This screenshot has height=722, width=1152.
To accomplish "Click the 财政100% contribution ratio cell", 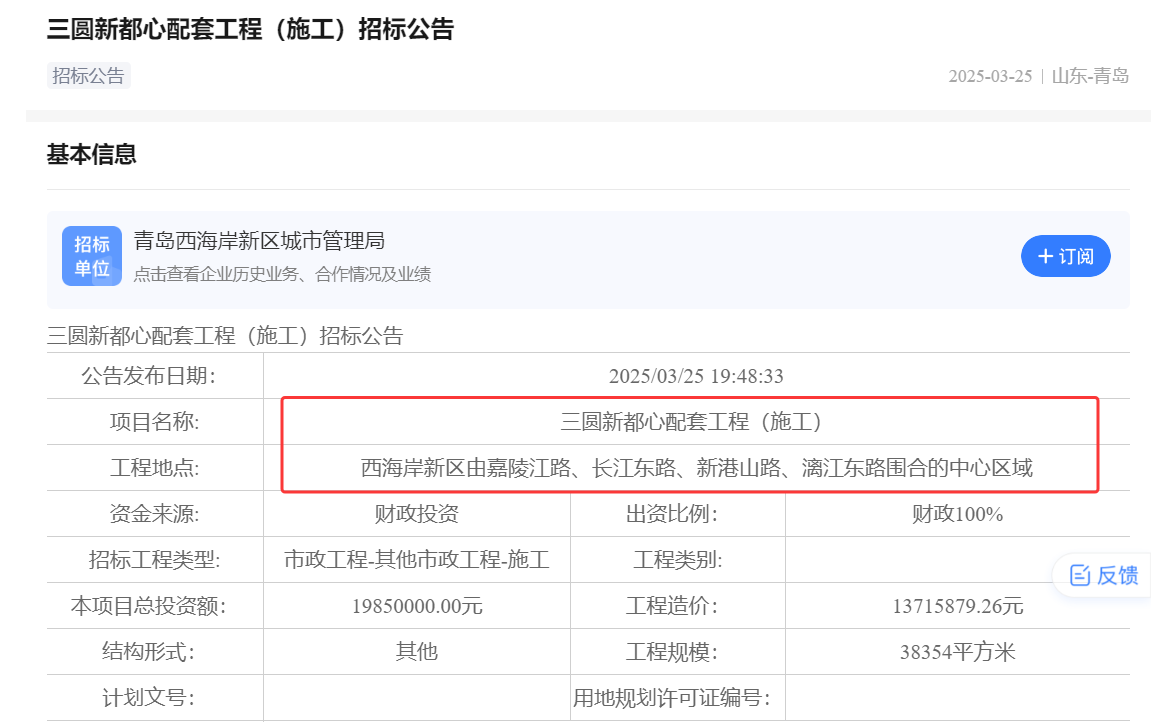I will [957, 514].
